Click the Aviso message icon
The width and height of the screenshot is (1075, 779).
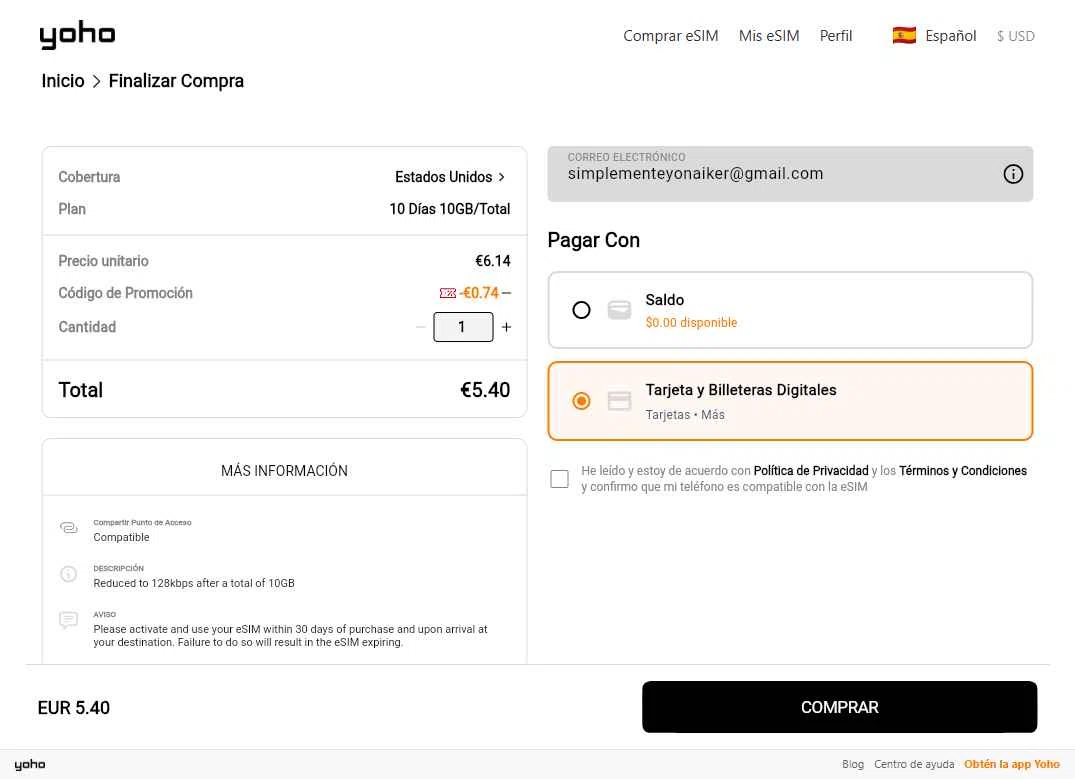(69, 620)
